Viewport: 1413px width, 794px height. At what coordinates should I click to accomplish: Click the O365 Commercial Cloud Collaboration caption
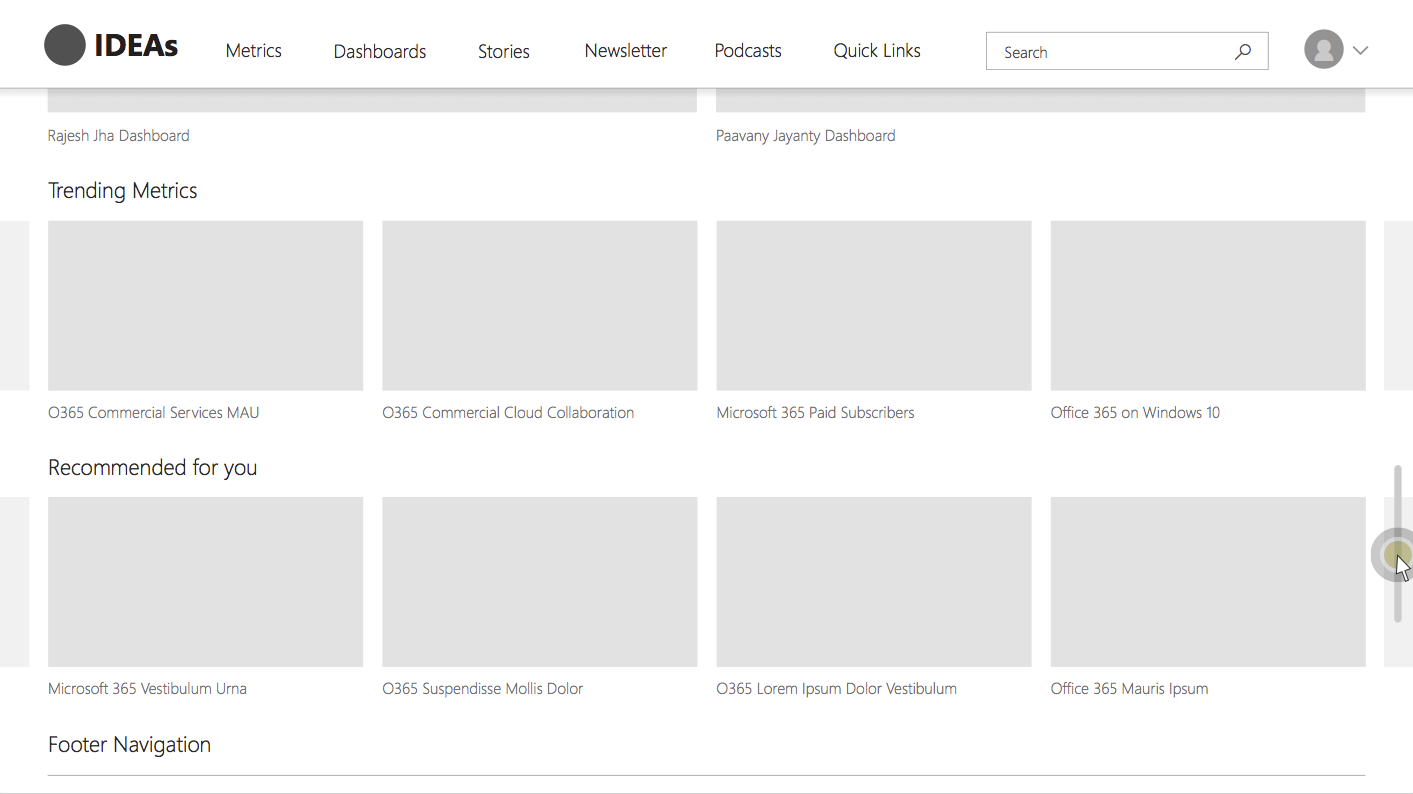point(508,413)
